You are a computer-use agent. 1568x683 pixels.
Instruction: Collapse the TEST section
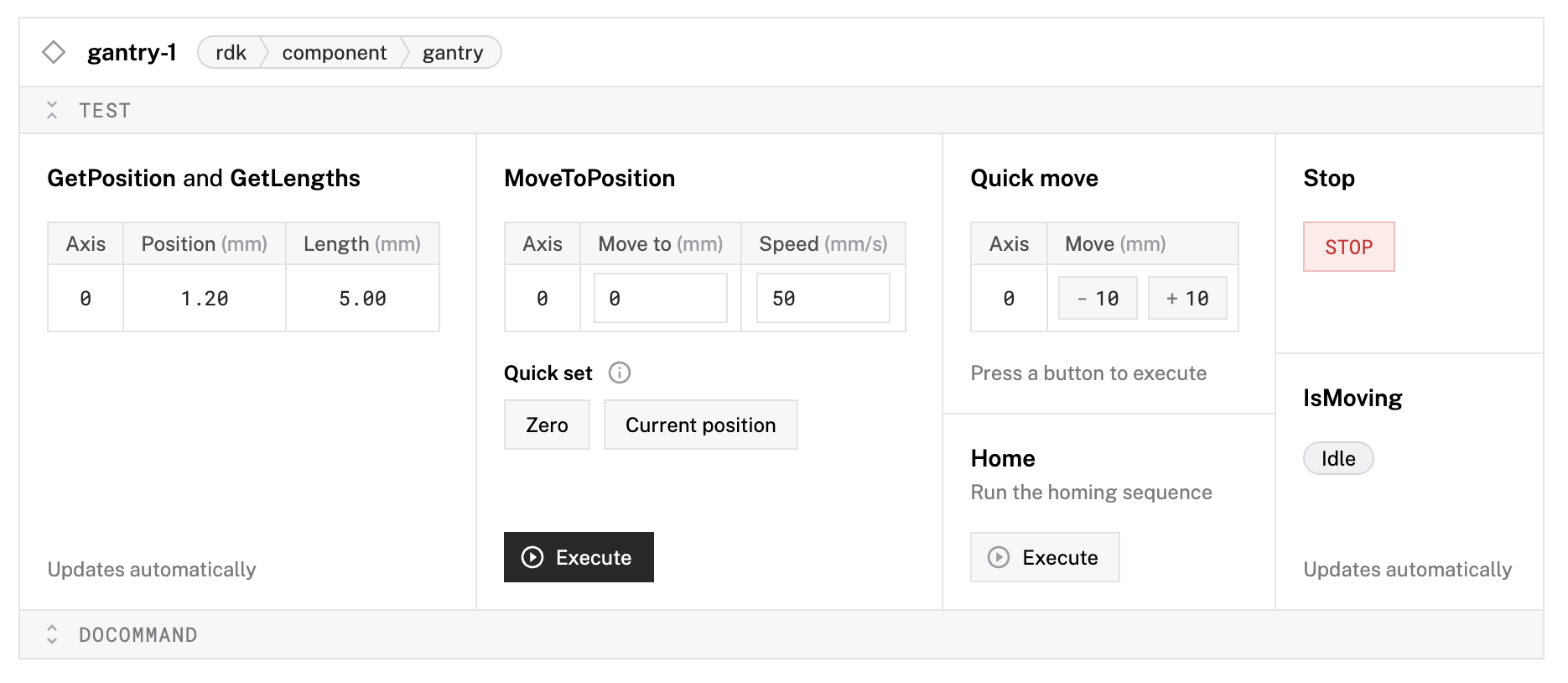tap(52, 110)
